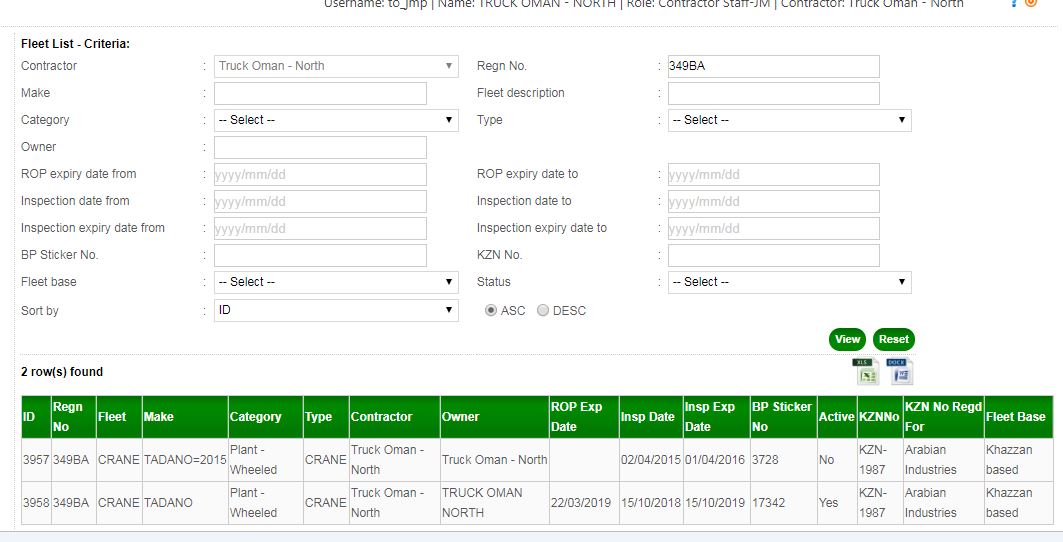Click the Fleet description text field
Image resolution: width=1063 pixels, height=542 pixels.
773,93
